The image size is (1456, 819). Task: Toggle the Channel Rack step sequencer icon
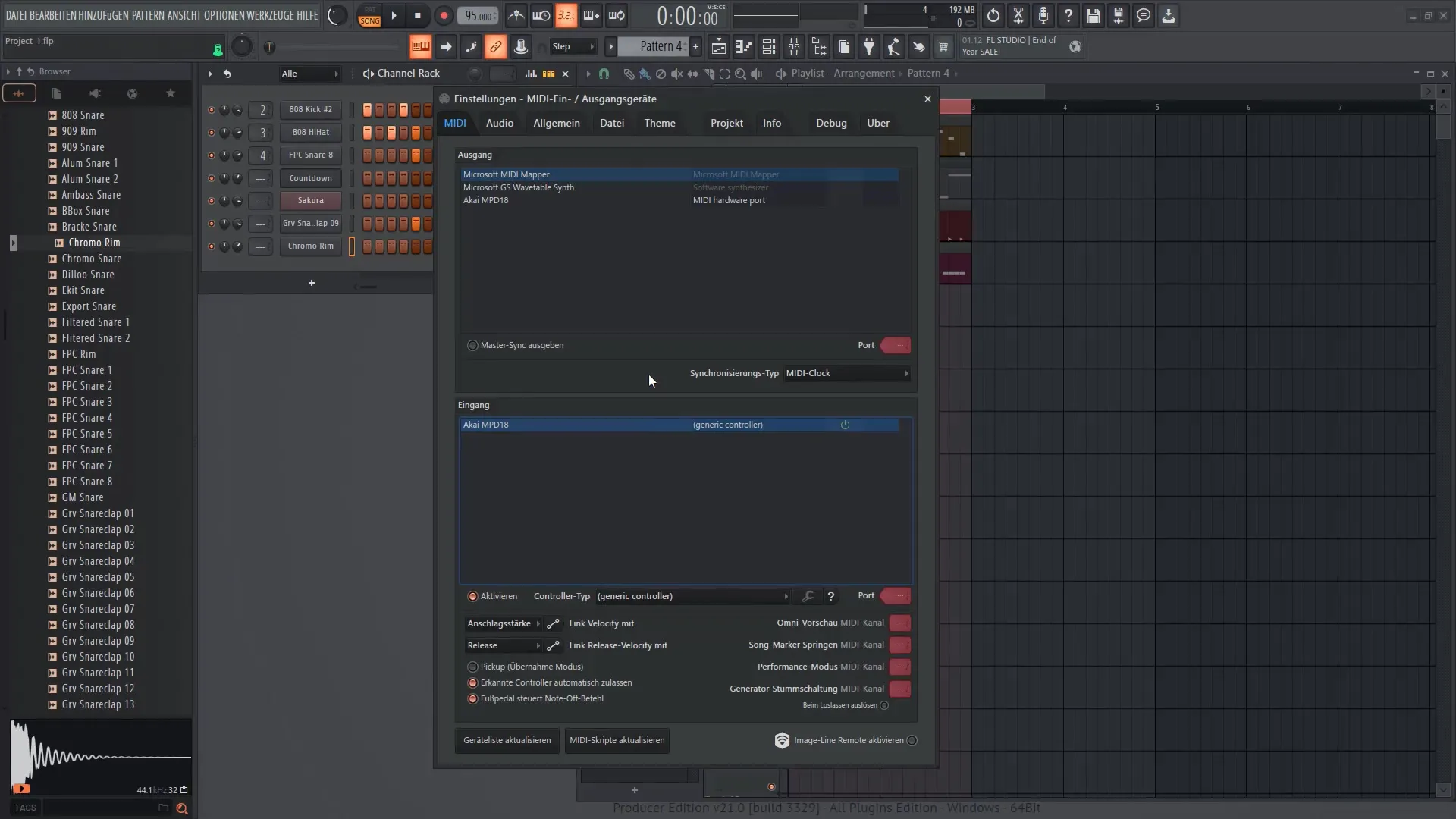point(548,74)
